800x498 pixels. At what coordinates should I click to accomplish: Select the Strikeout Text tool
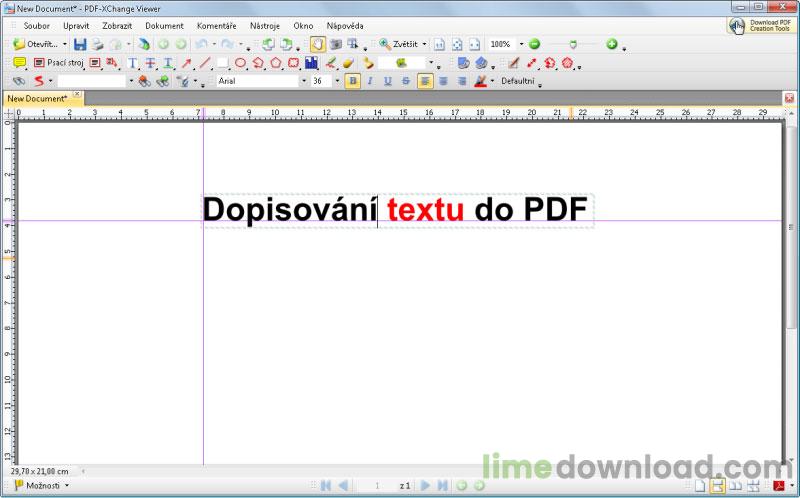pos(151,63)
